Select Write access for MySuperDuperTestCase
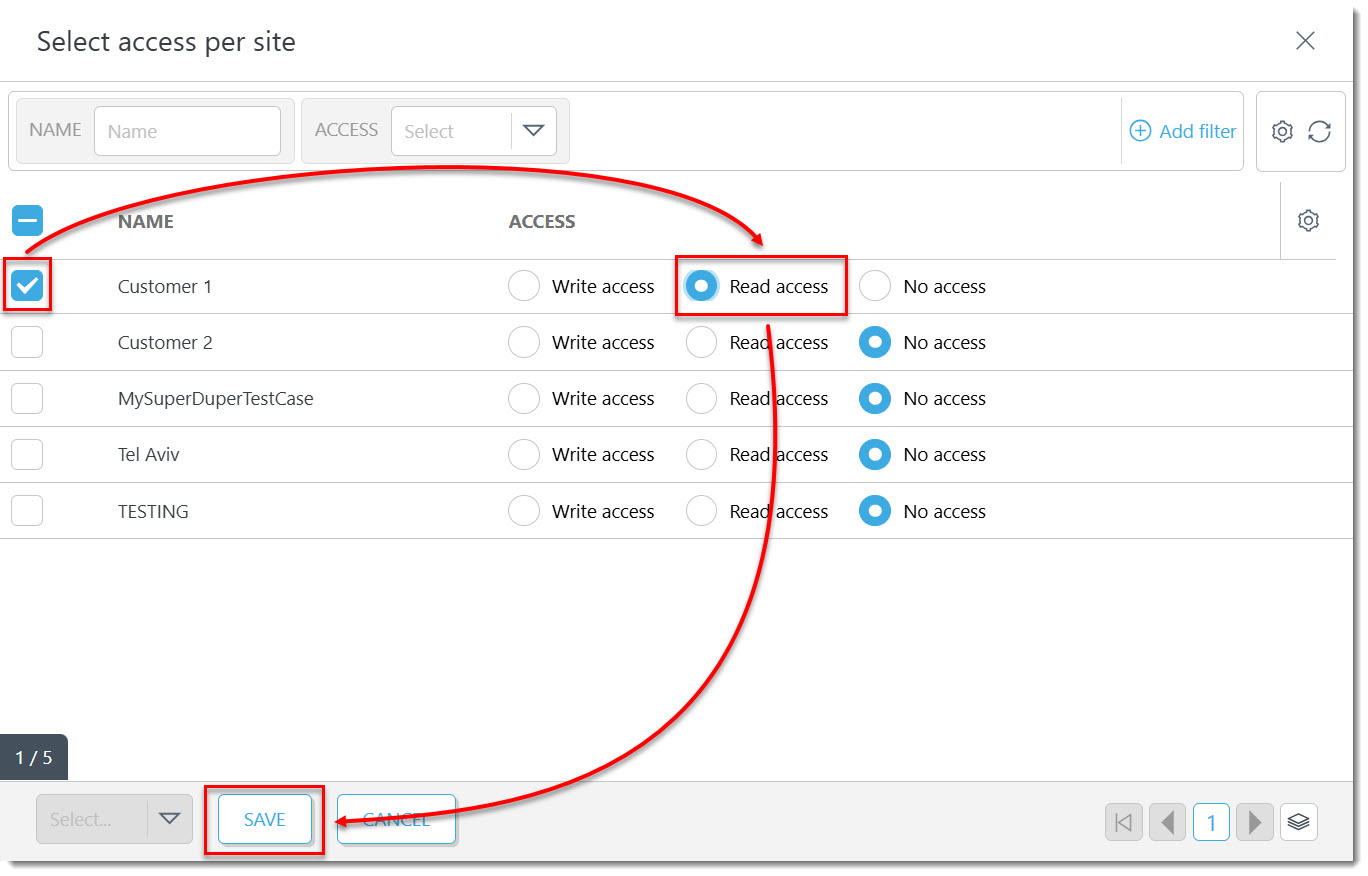Viewport: 1368px width, 876px height. tap(524, 398)
